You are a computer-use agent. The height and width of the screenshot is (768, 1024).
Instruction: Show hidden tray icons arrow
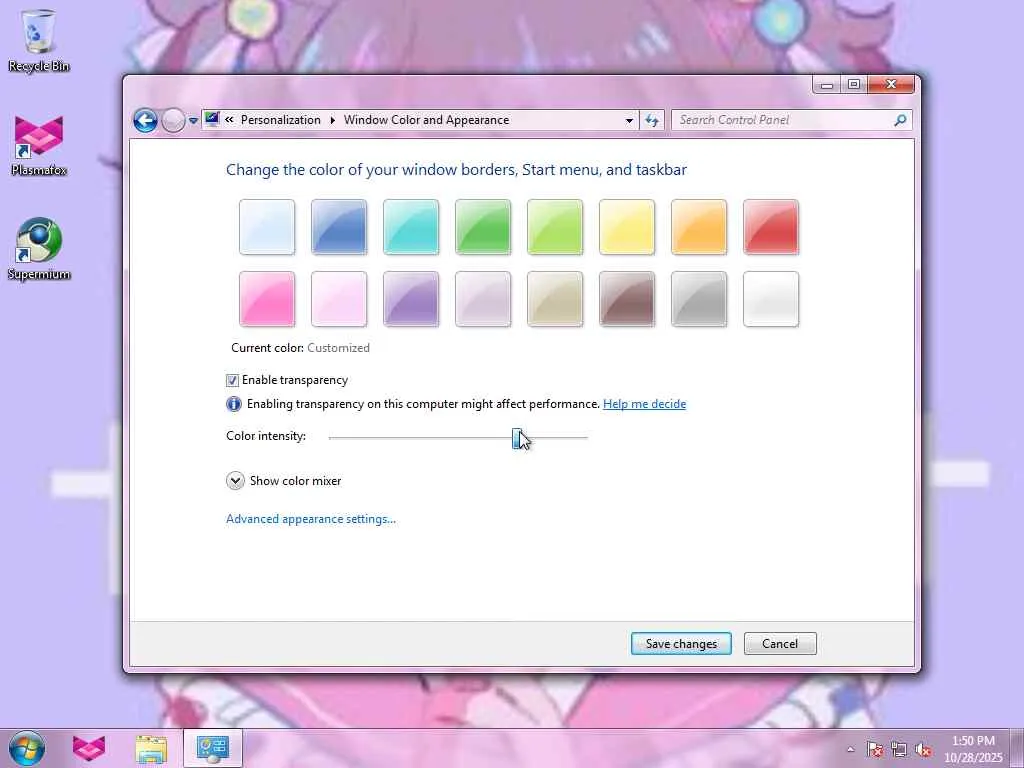click(x=850, y=750)
